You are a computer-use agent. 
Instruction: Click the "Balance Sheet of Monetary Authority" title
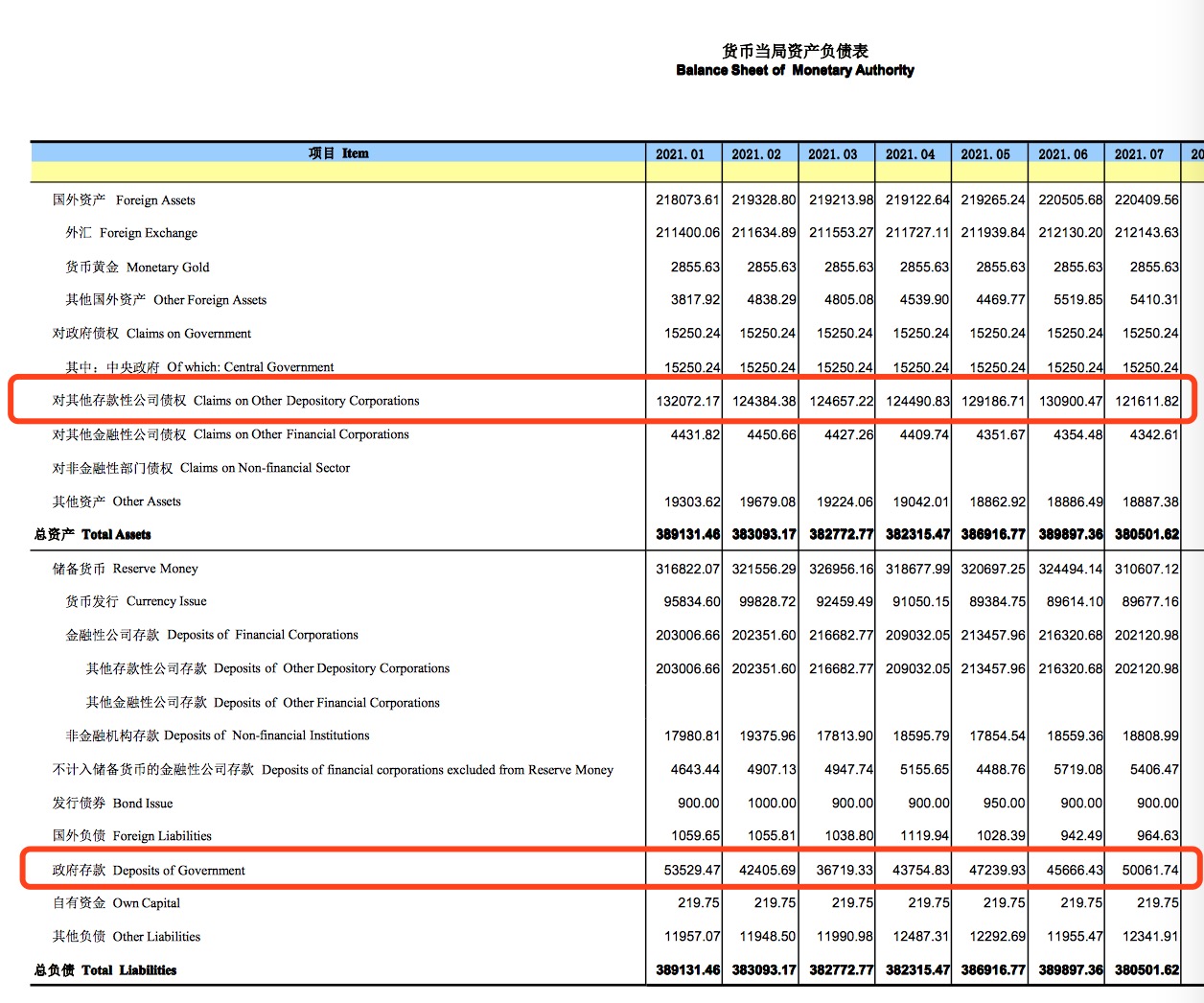tap(795, 70)
